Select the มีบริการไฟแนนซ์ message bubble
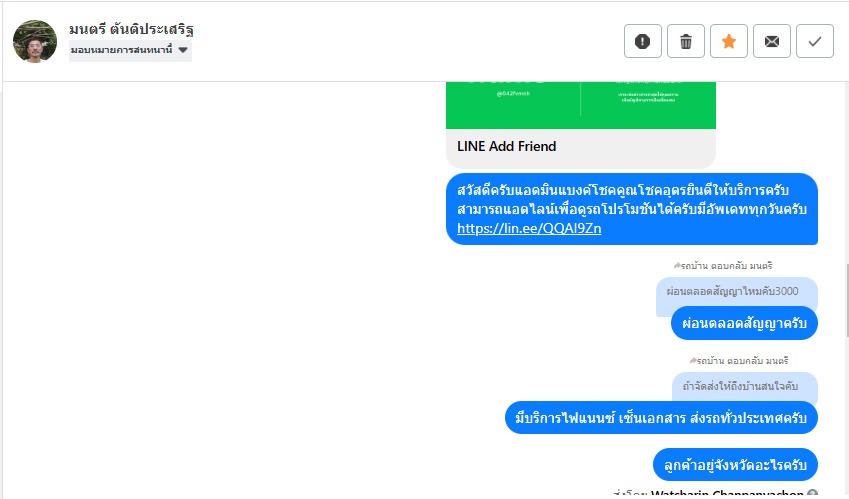The image size is (849, 499). (x=661, y=418)
